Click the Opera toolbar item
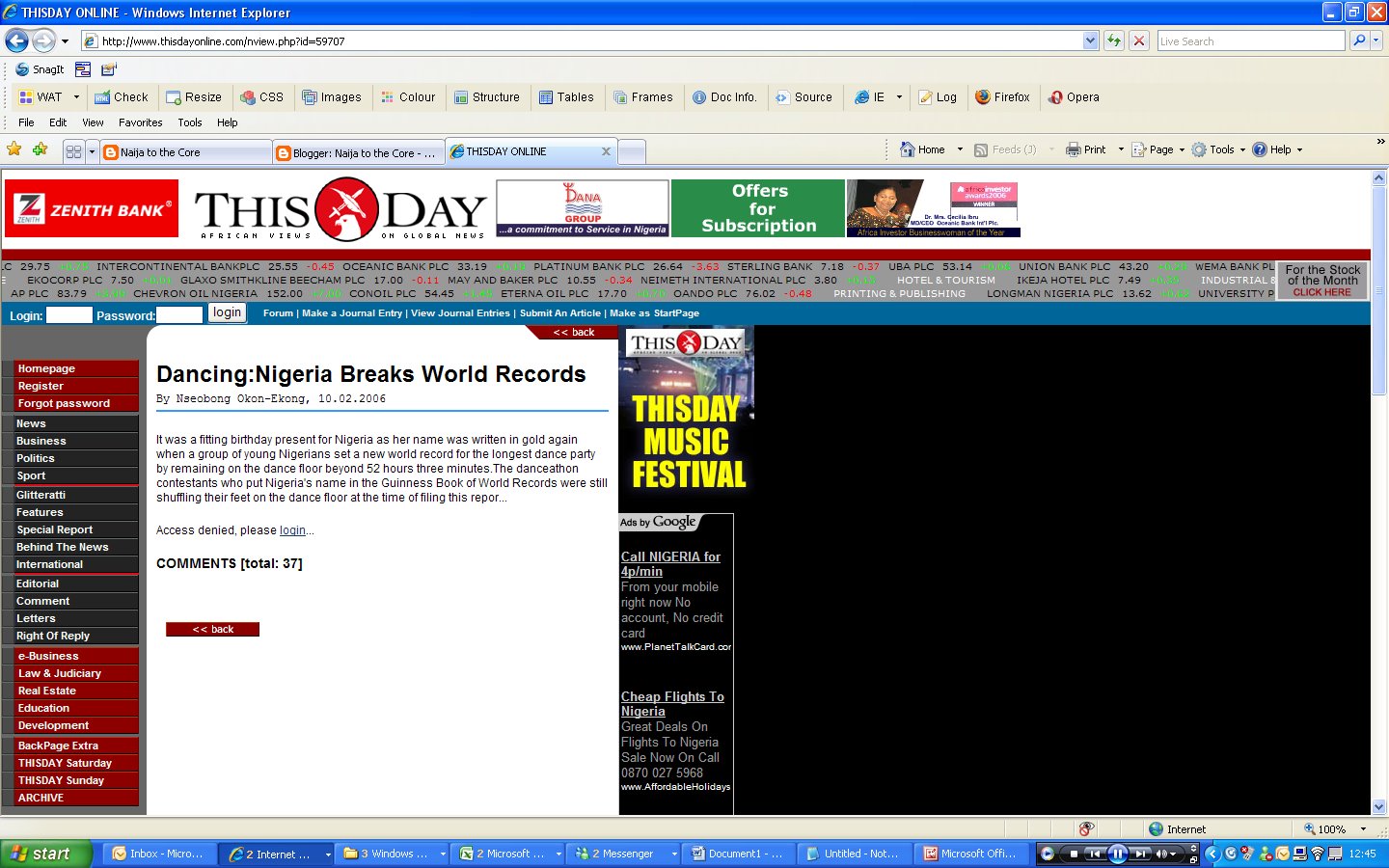 click(1074, 97)
